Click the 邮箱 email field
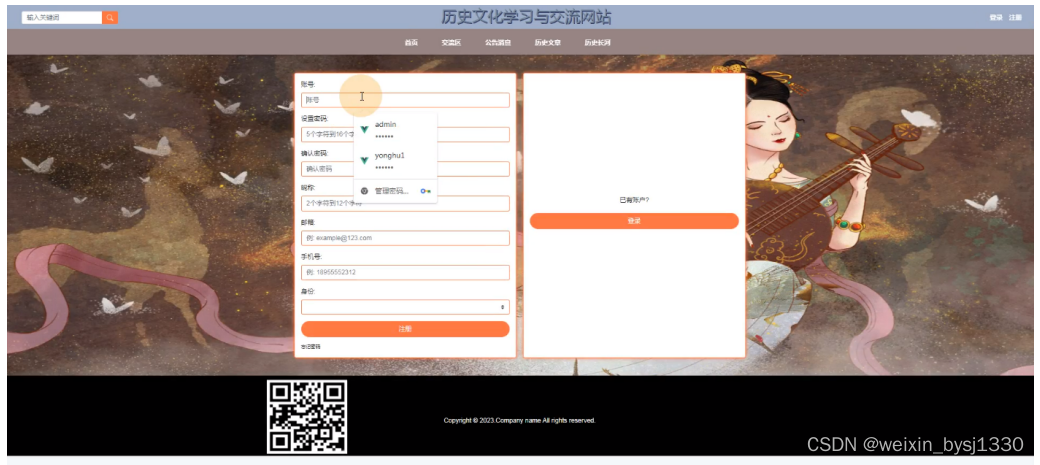Screen dimensions: 1040x465 tap(405, 238)
